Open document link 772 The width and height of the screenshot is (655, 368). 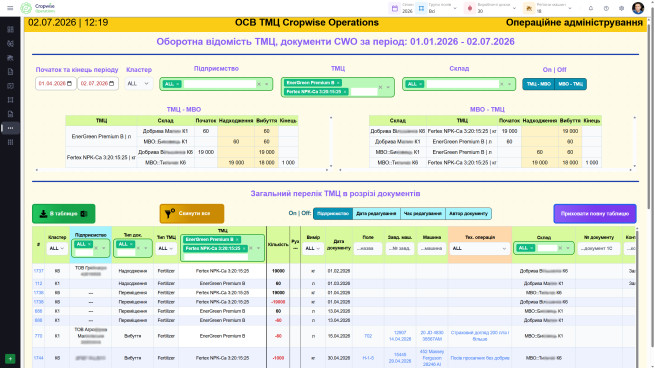[38, 336]
